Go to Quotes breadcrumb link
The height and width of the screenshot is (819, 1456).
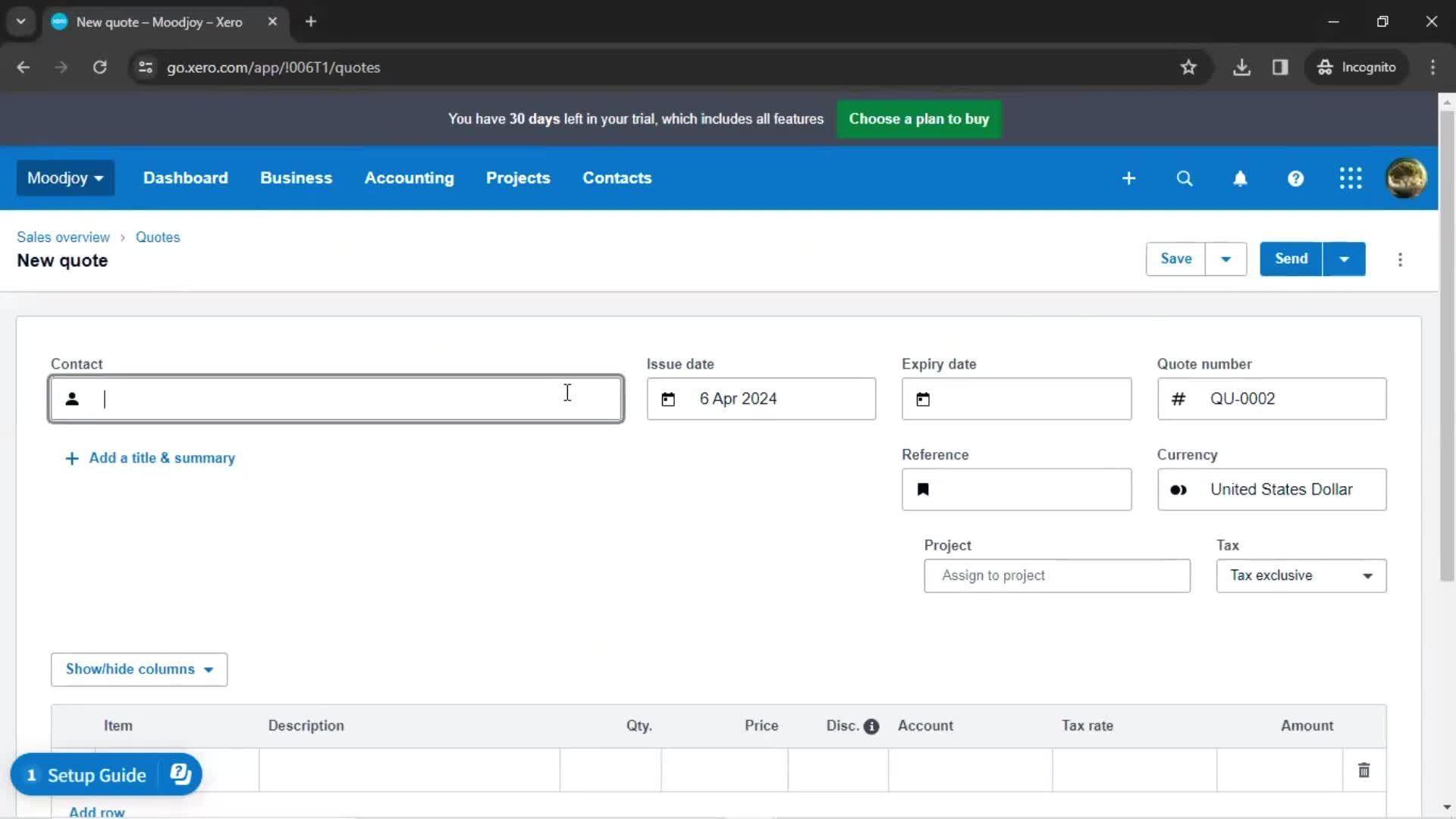tap(158, 237)
